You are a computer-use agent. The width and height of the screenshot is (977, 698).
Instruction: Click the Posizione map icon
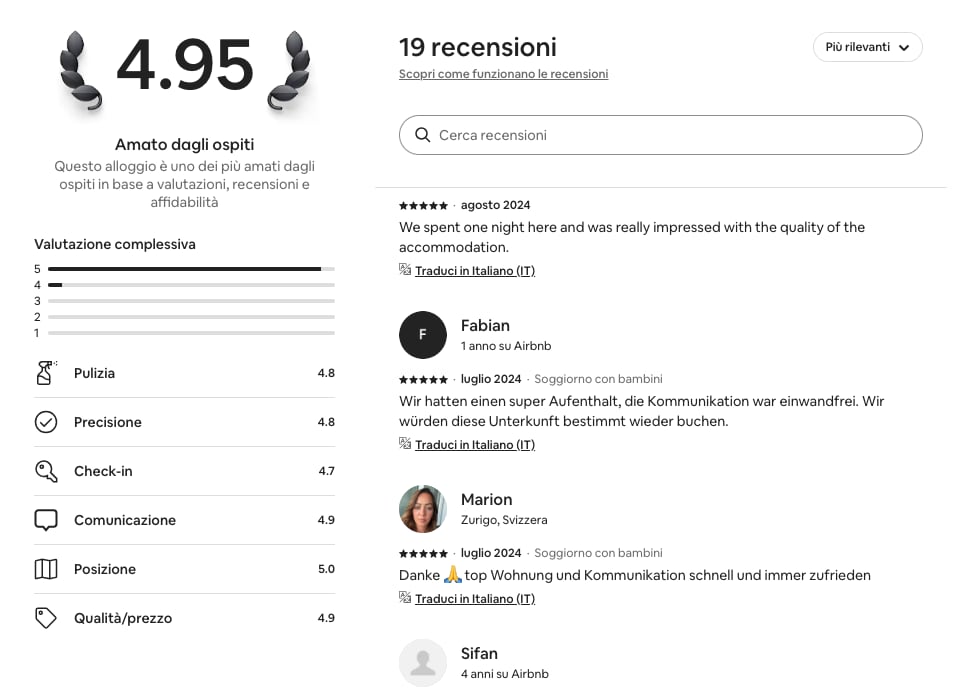(x=45, y=569)
